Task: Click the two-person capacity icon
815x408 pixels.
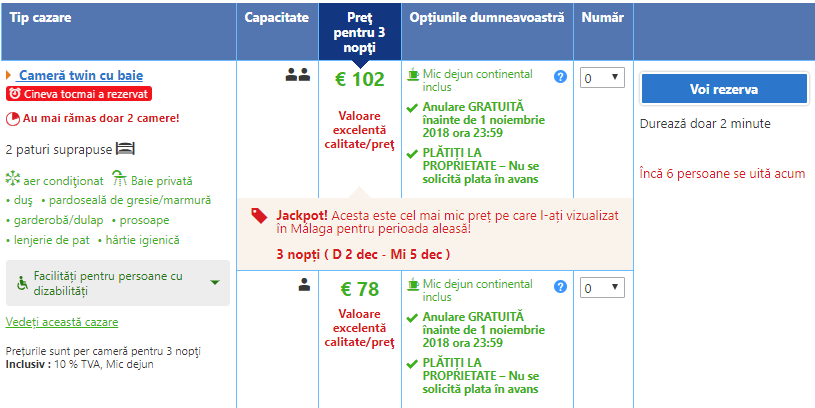Action: pyautogui.click(x=298, y=75)
